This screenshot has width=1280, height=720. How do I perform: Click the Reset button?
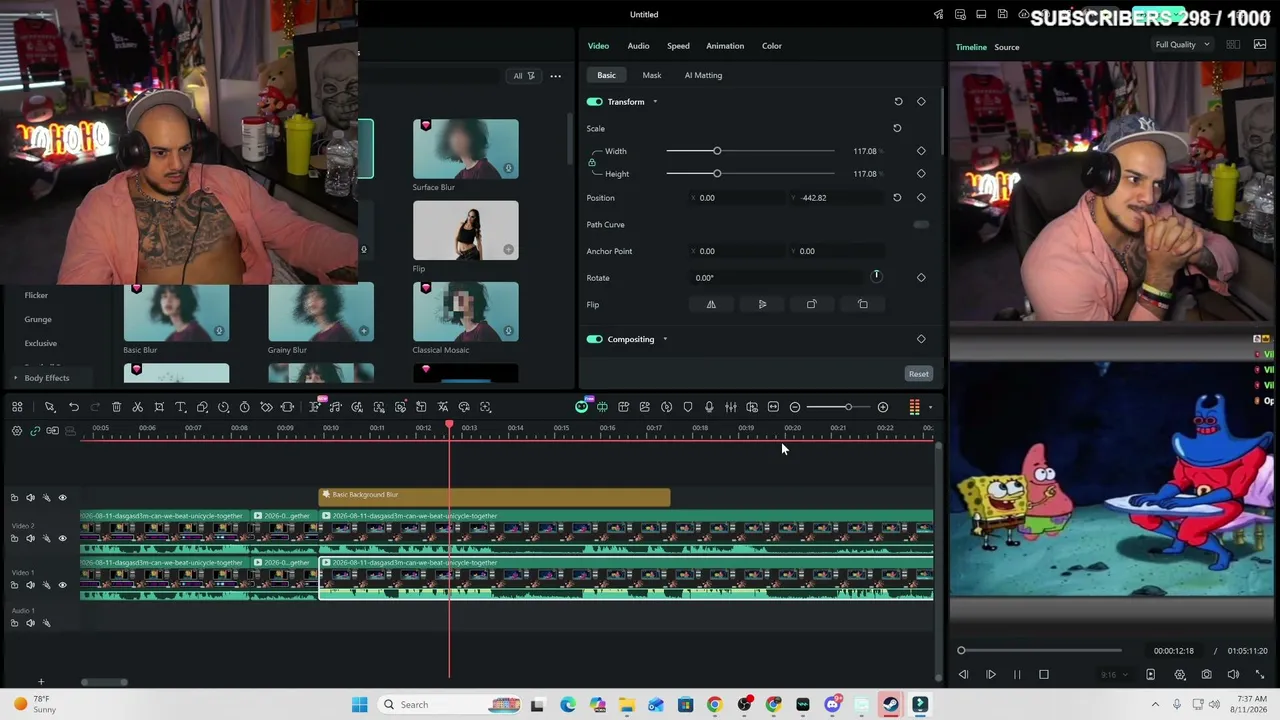tap(918, 374)
